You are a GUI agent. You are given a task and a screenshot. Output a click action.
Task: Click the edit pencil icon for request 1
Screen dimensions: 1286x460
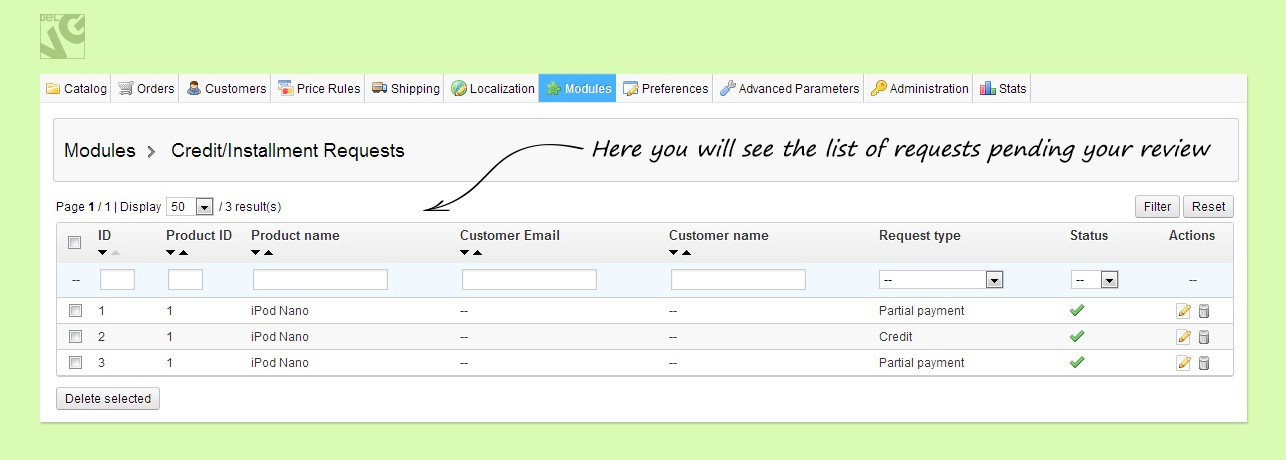click(1184, 311)
